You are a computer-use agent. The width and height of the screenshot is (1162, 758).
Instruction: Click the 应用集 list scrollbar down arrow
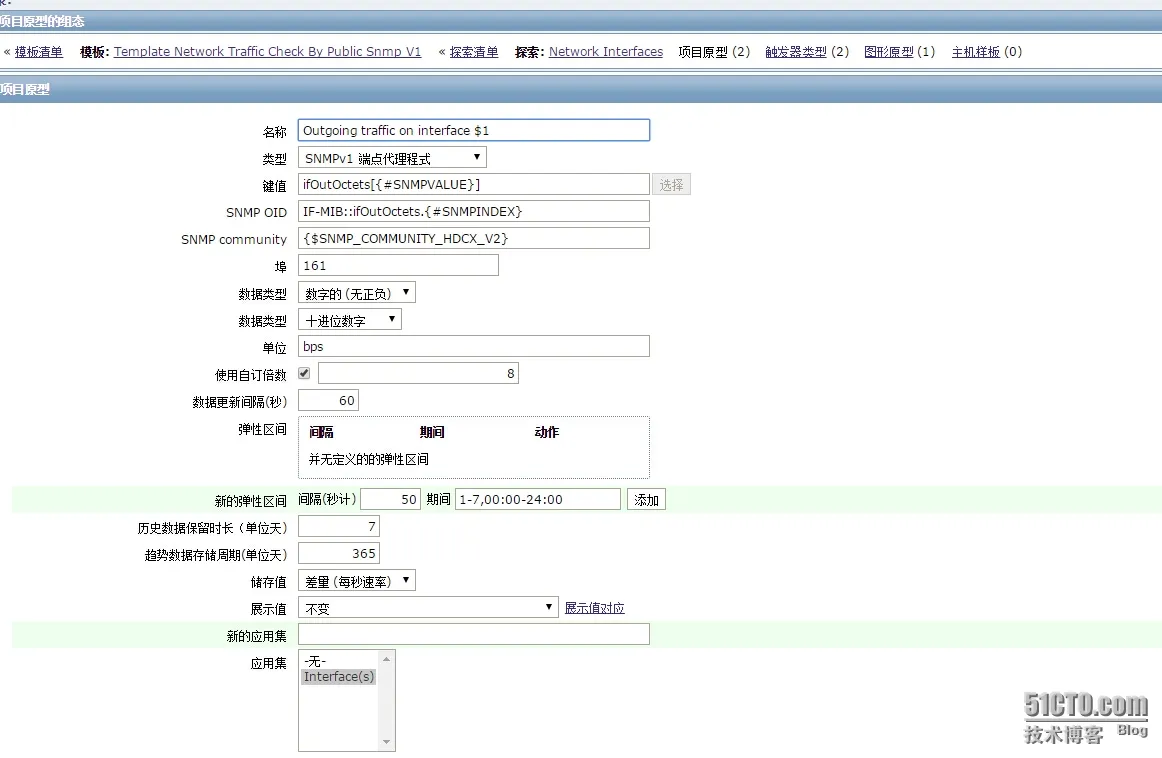point(386,742)
